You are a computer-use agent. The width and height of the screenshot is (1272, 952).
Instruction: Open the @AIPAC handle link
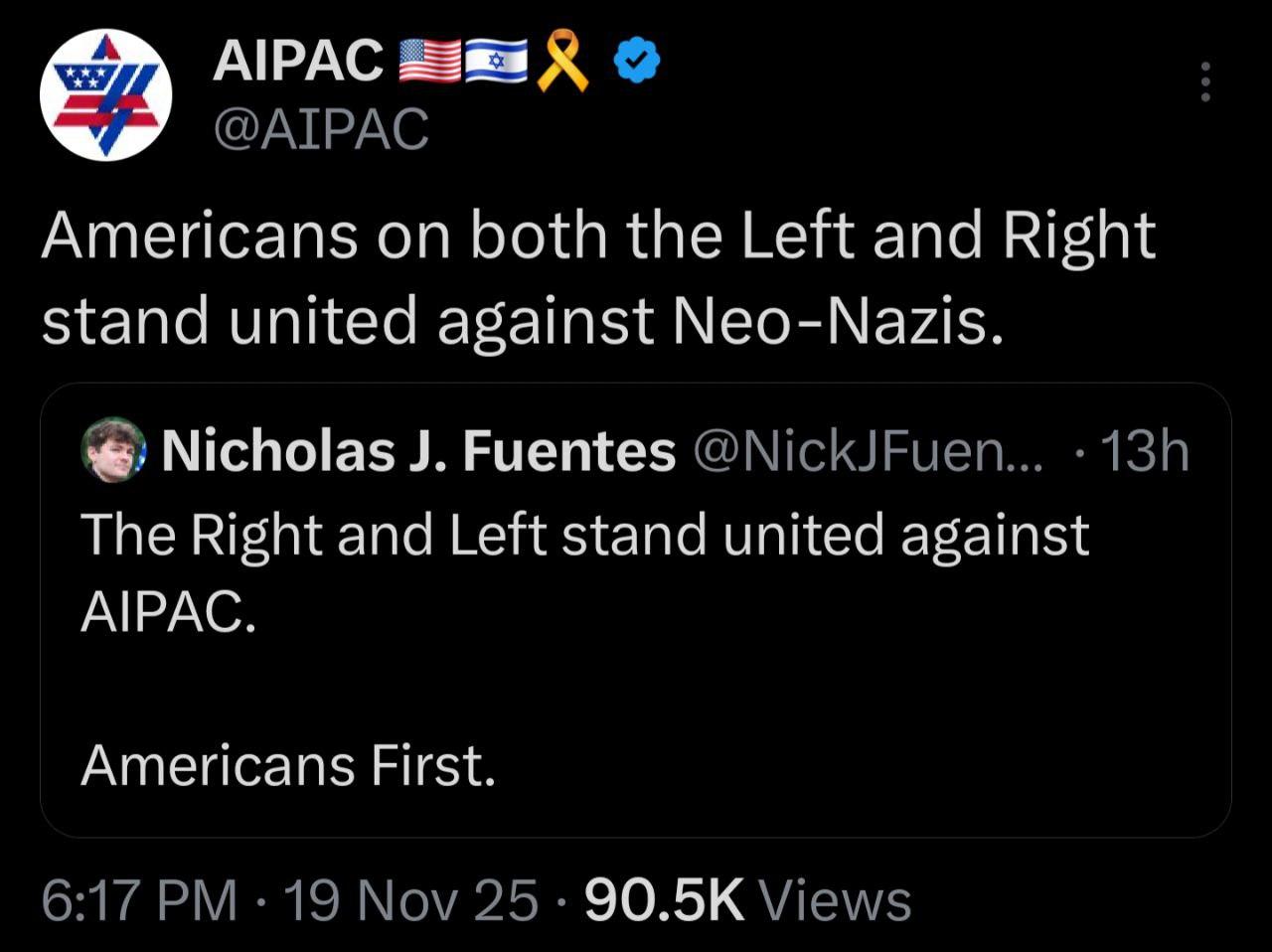321,129
